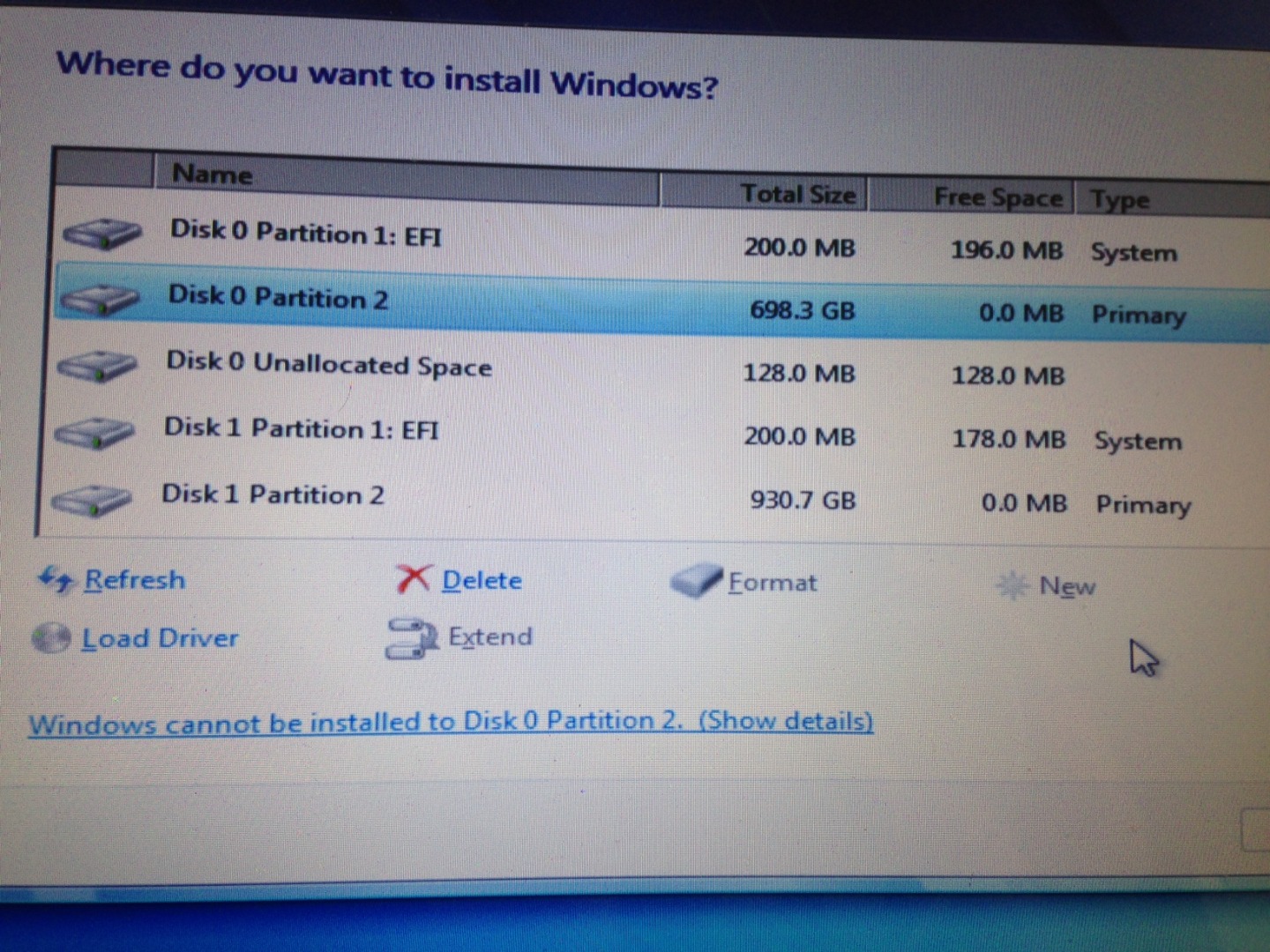This screenshot has height=952, width=1270.
Task: Delete the selected partition
Action: point(482,580)
